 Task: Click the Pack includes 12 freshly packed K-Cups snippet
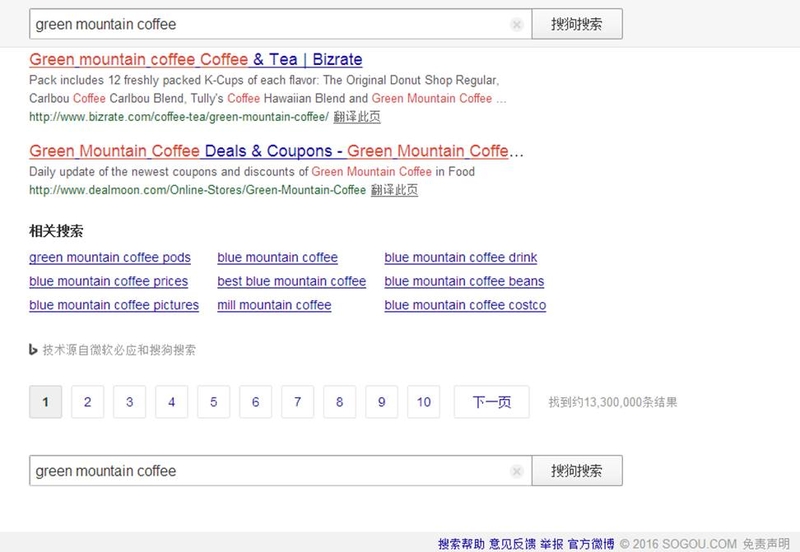pyautogui.click(x=268, y=89)
